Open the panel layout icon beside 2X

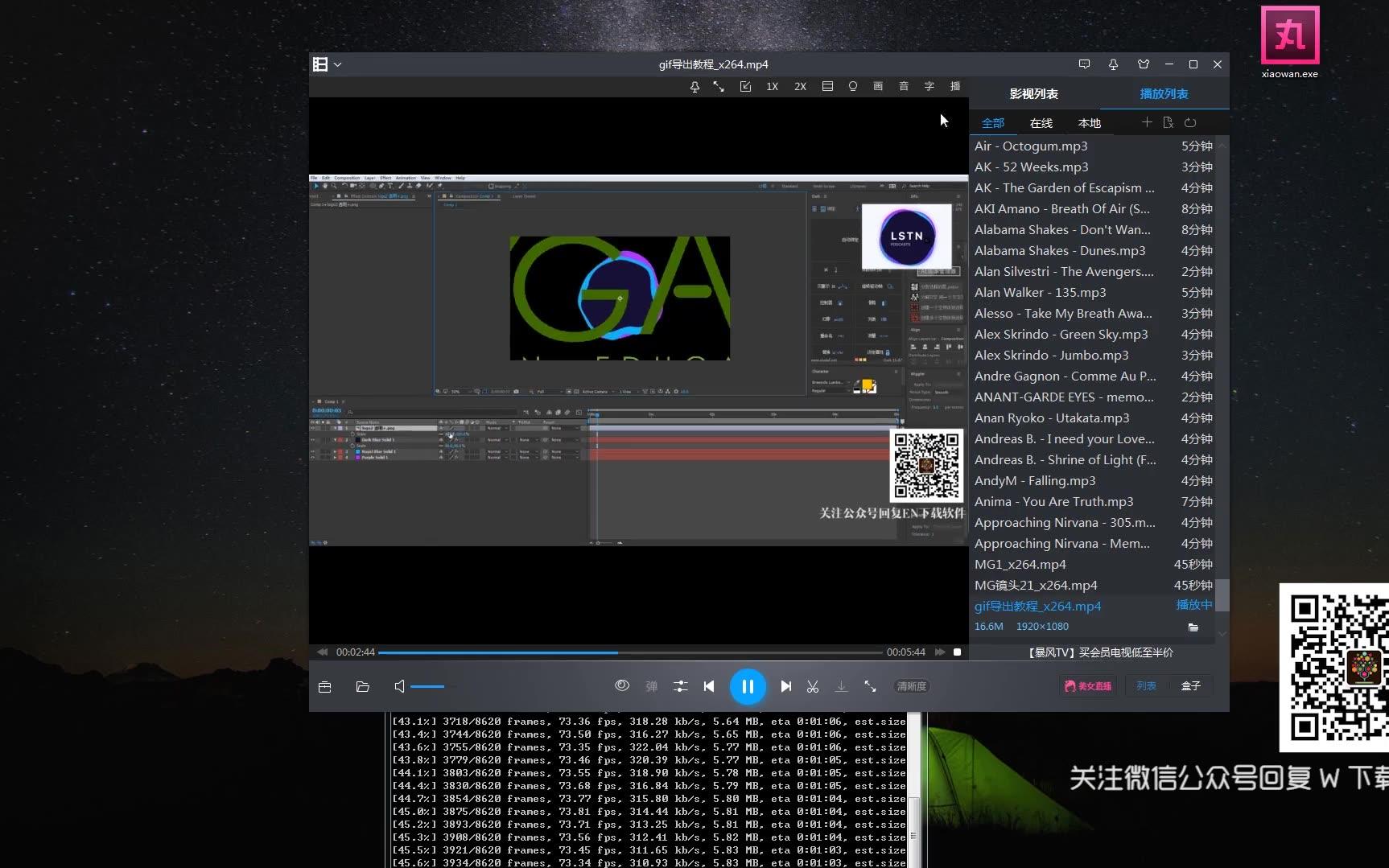point(827,87)
